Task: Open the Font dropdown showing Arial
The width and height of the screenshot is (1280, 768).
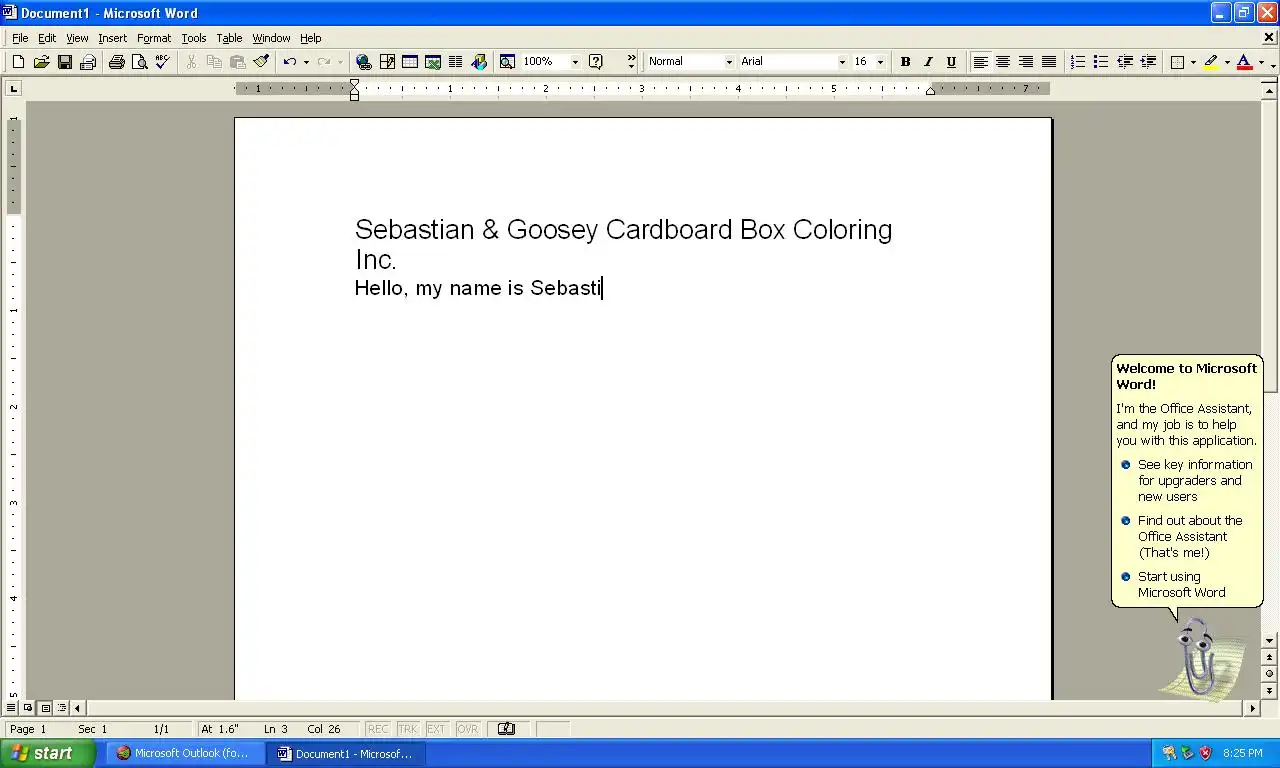Action: [842, 62]
